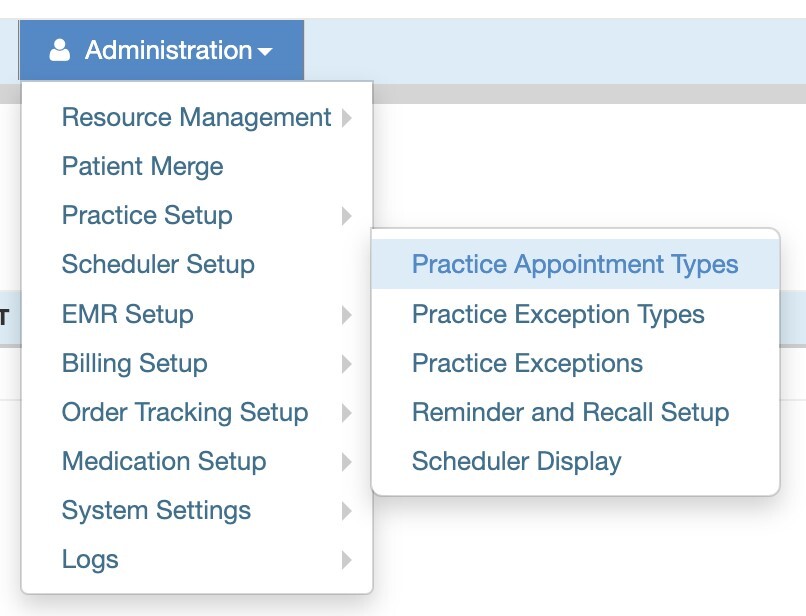This screenshot has height=616, width=806.
Task: Click the Resource Management menu label
Action: 196,117
